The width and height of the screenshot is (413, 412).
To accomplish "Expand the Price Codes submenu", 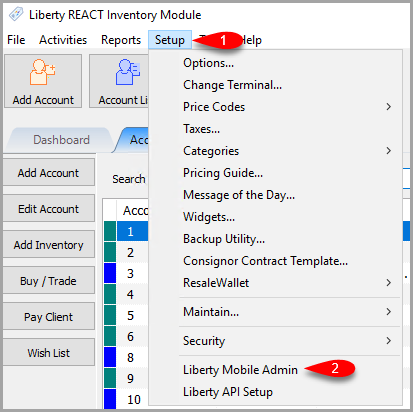I will (275, 107).
